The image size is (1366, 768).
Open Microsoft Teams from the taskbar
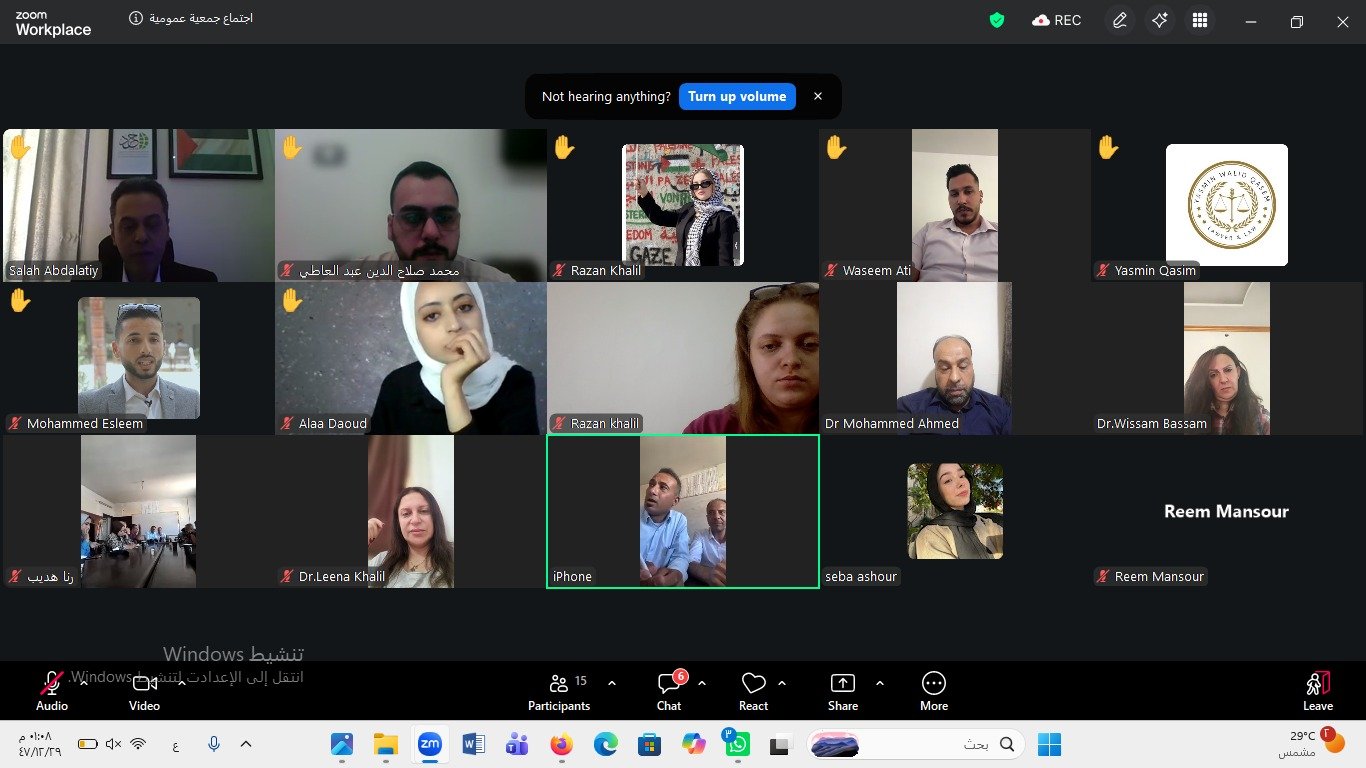[518, 744]
